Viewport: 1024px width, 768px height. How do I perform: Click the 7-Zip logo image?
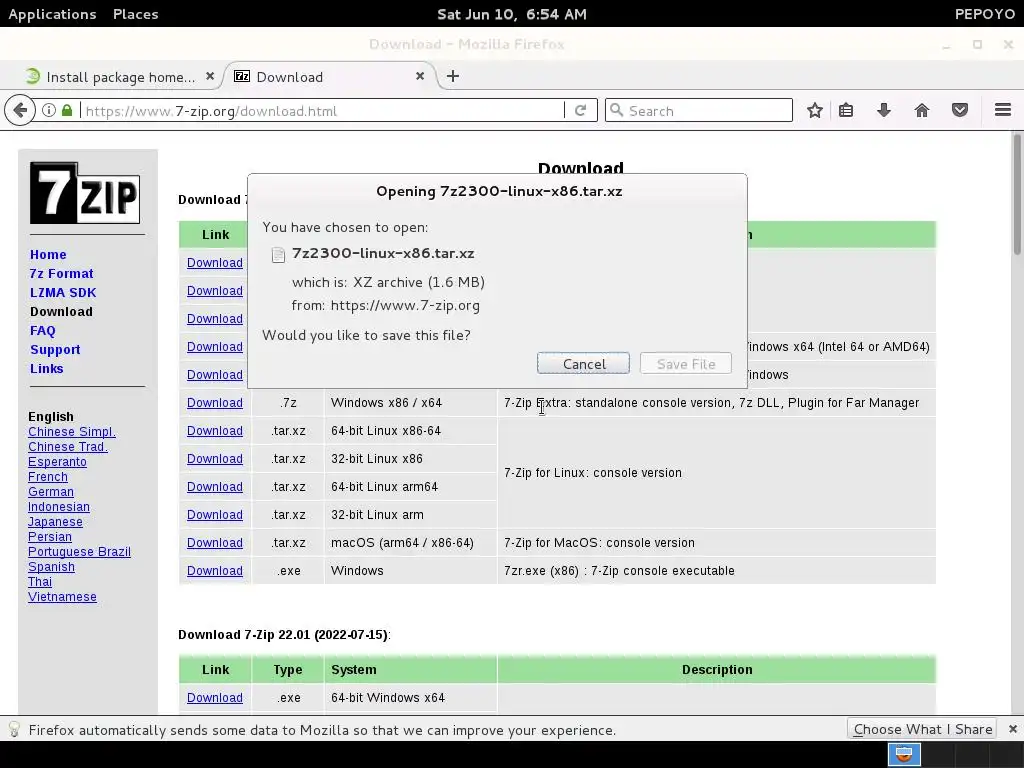click(85, 193)
